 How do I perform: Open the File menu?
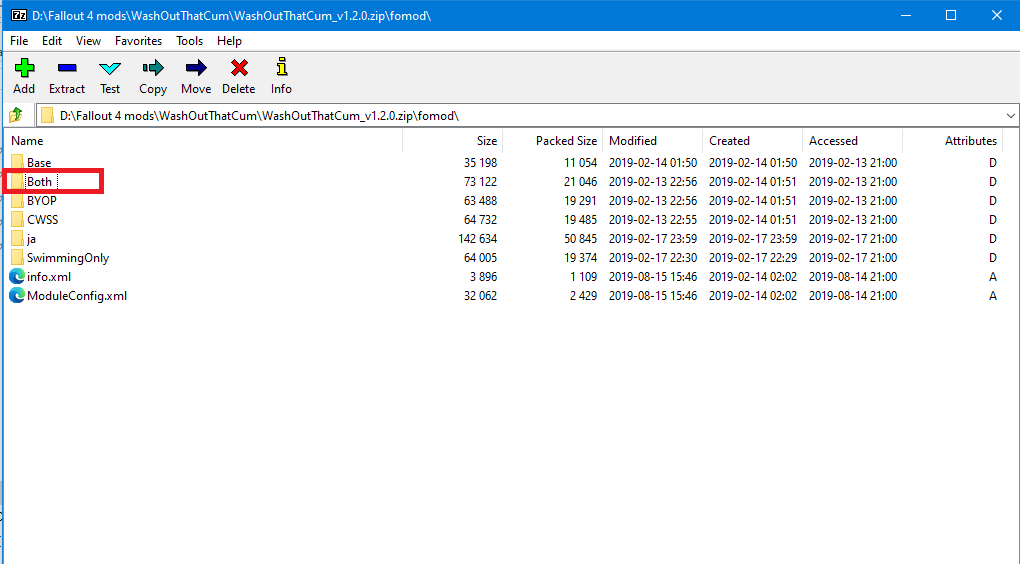(19, 41)
